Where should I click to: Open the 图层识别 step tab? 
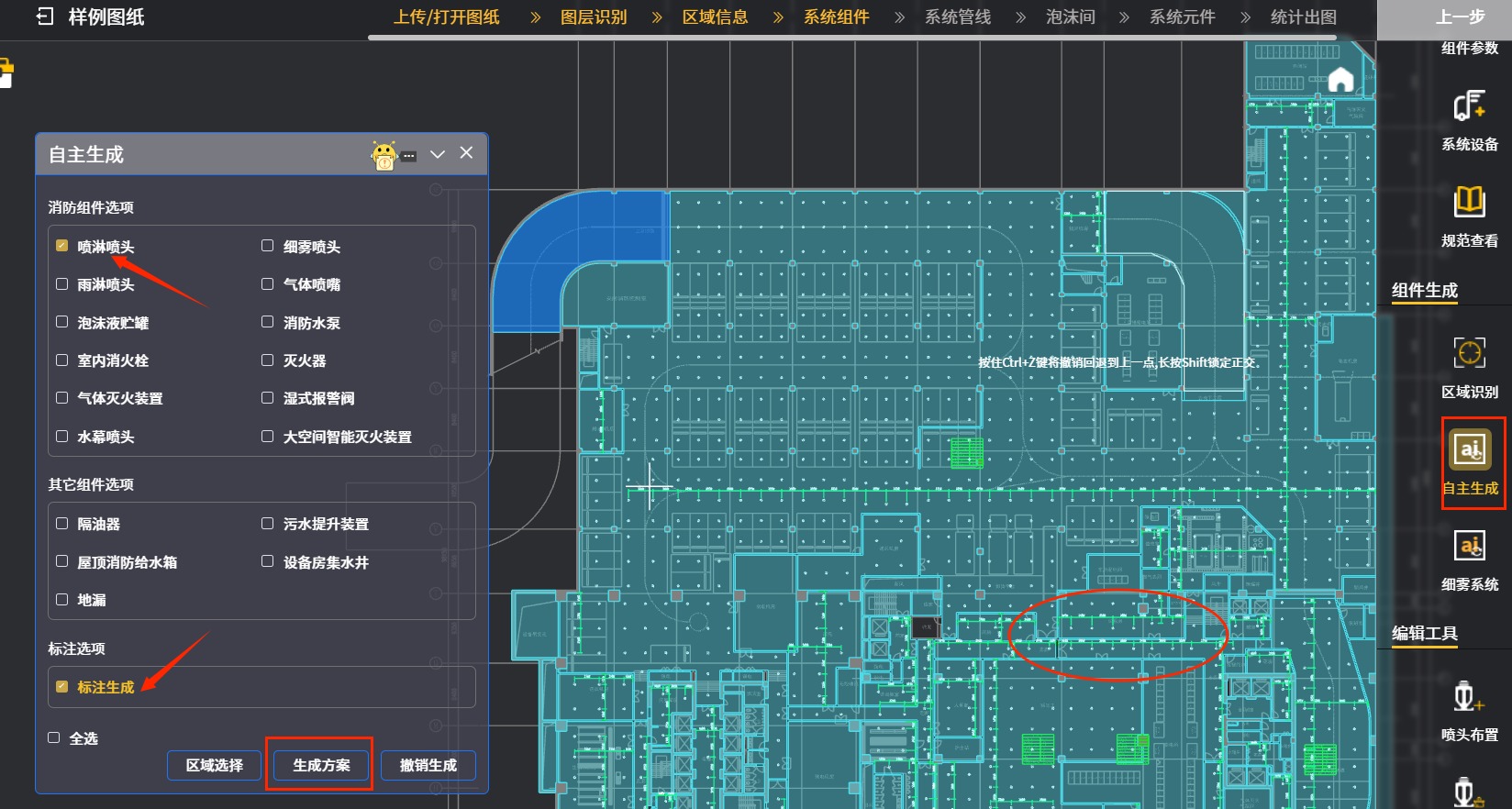click(594, 17)
